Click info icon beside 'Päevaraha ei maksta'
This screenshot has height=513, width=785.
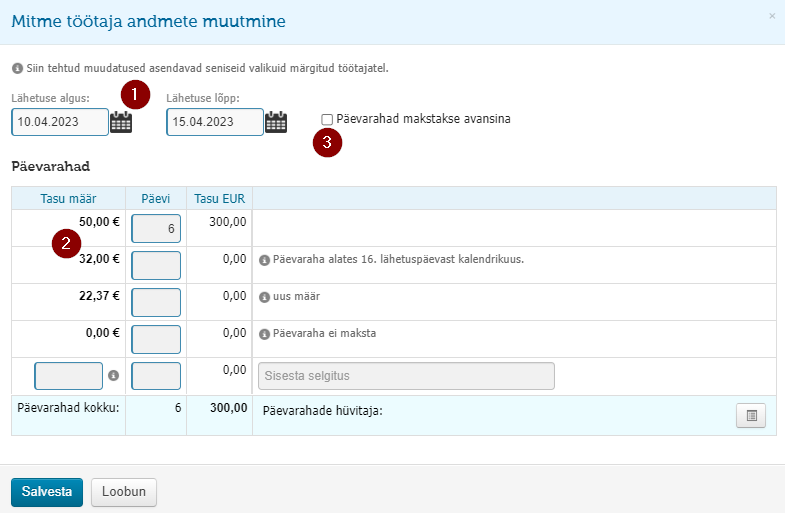point(264,334)
